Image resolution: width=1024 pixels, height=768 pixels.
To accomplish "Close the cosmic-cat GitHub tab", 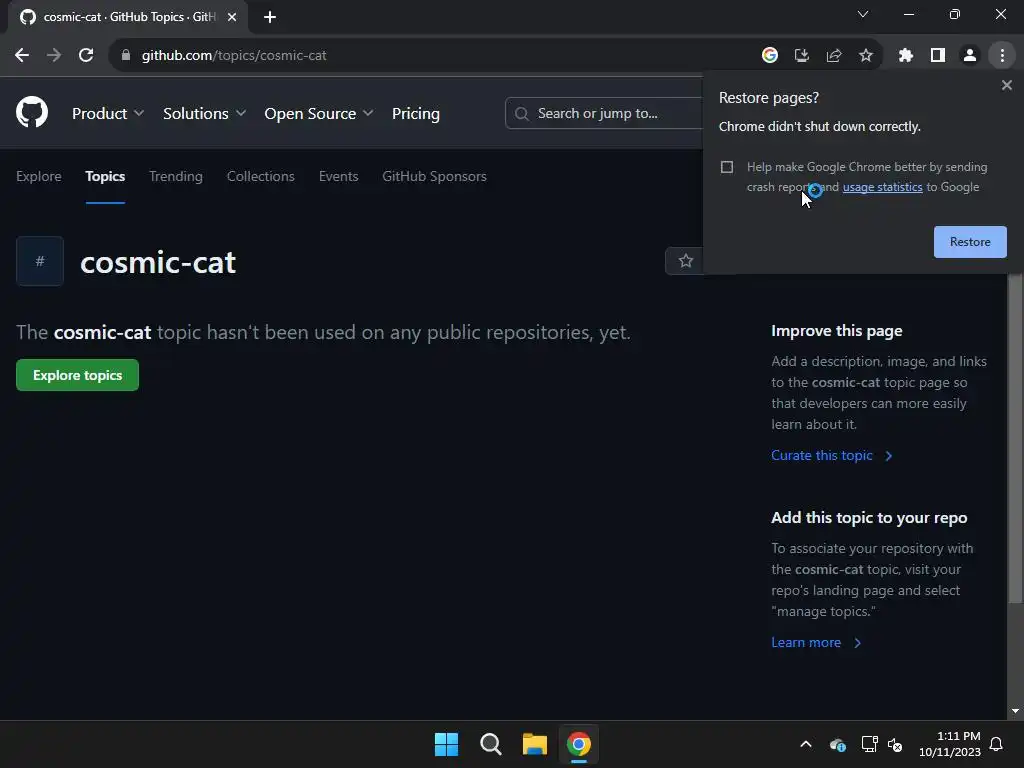I will coord(232,17).
